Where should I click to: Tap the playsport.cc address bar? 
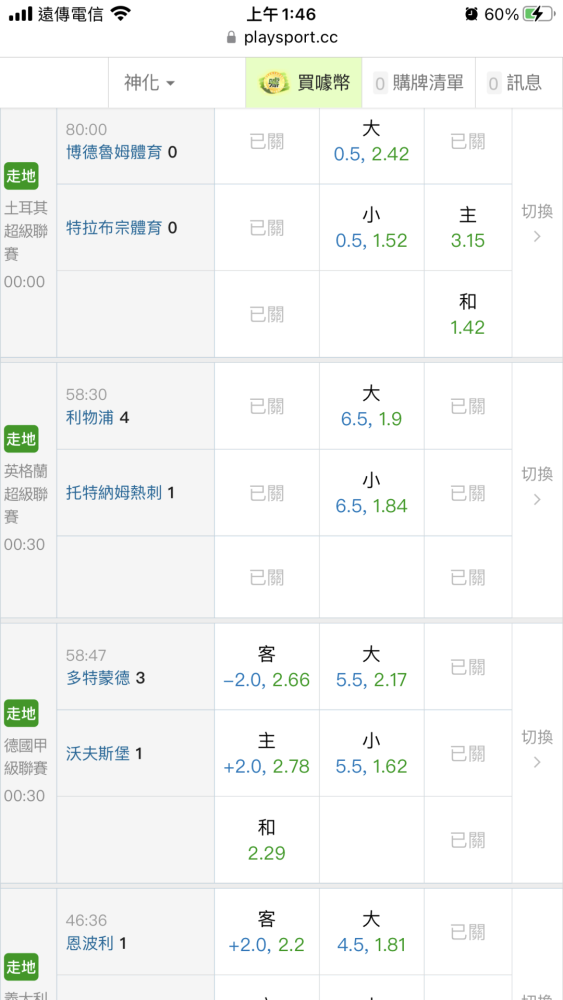[x=281, y=38]
